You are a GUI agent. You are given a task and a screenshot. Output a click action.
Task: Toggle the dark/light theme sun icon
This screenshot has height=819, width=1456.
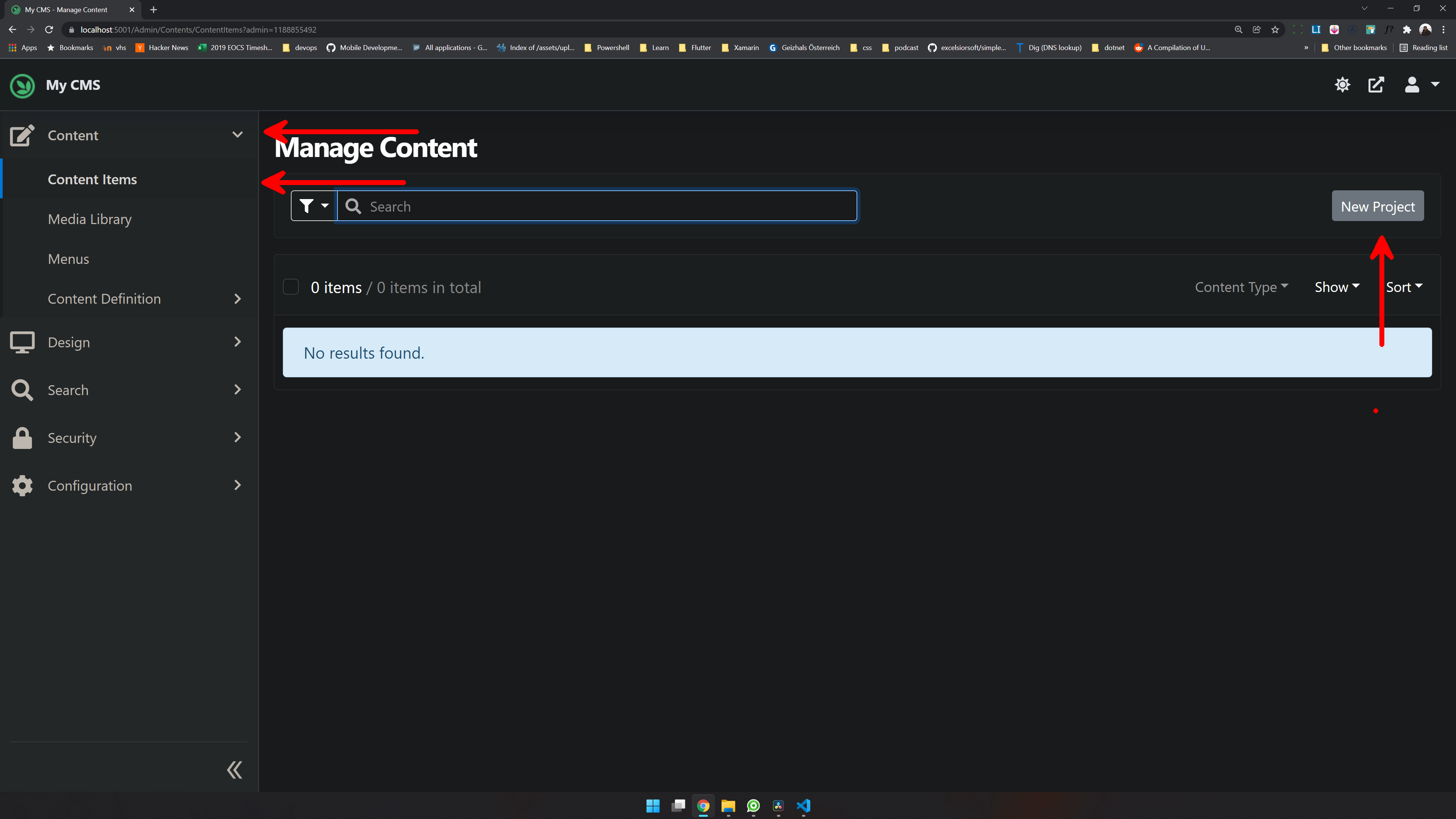(x=1342, y=85)
